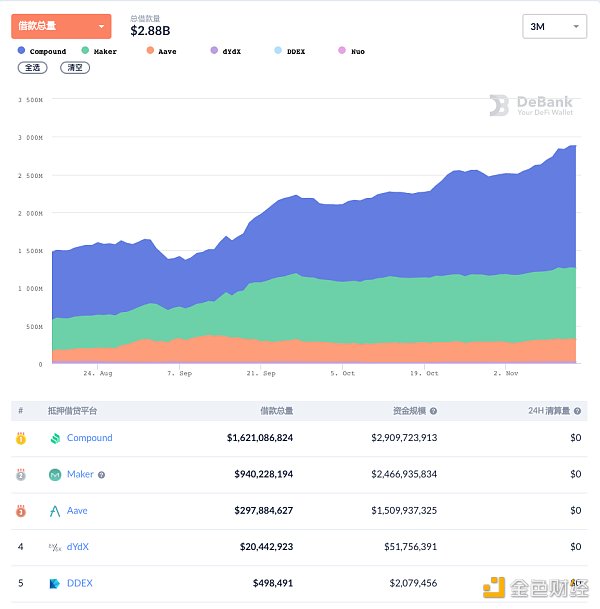Image resolution: width=600 pixels, height=609 pixels.
Task: Click help icon next to Maker name
Action: [101, 475]
